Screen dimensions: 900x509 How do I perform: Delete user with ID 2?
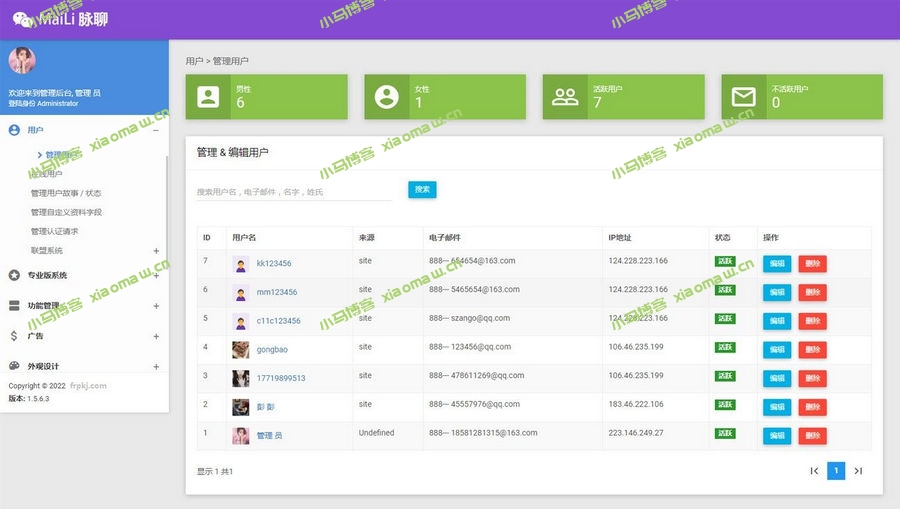813,407
